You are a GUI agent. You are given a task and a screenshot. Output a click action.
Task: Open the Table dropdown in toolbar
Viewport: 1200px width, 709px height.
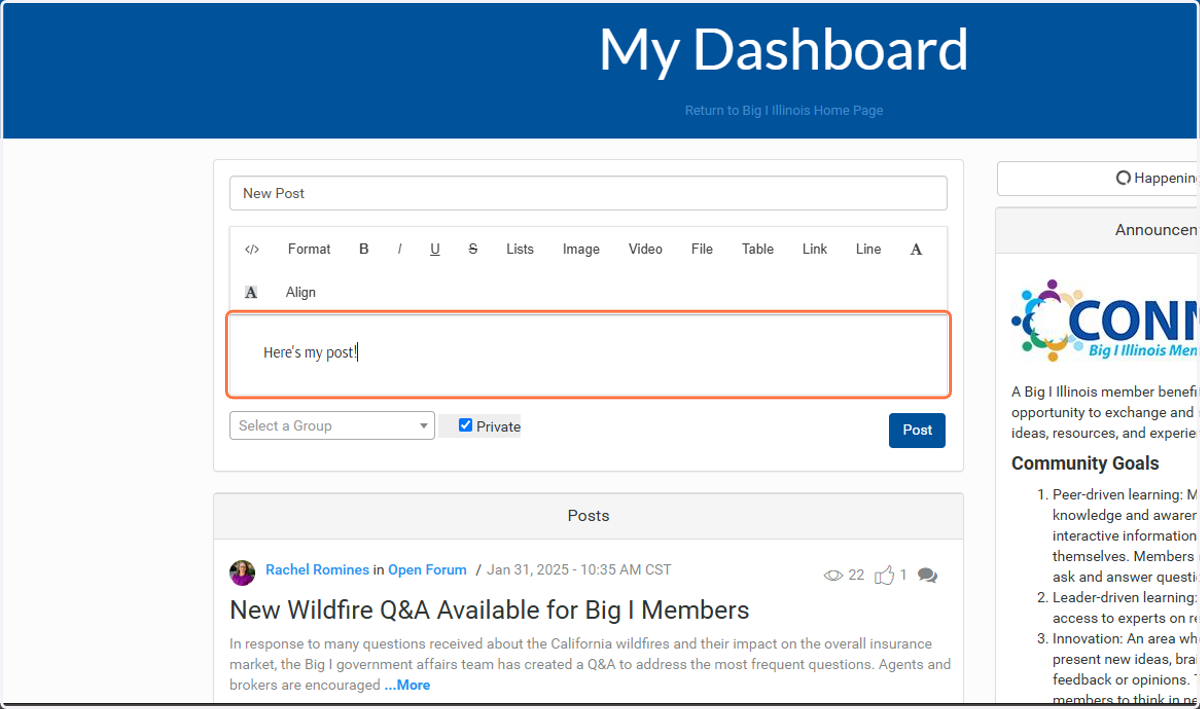pos(758,249)
